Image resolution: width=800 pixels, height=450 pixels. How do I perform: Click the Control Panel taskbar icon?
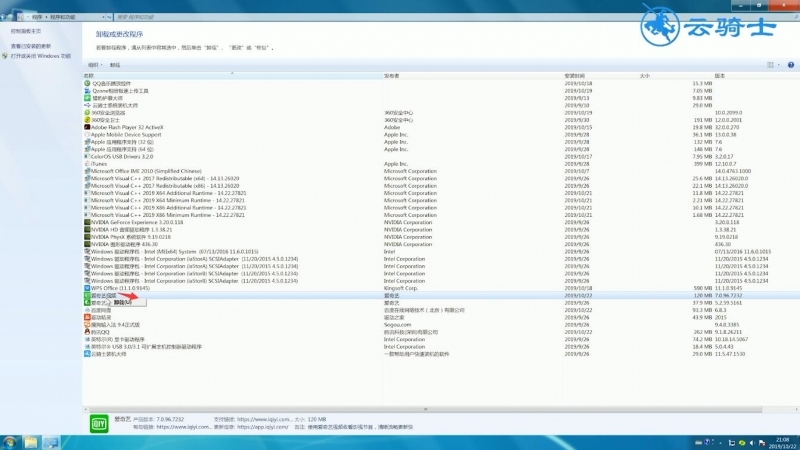pos(51,442)
